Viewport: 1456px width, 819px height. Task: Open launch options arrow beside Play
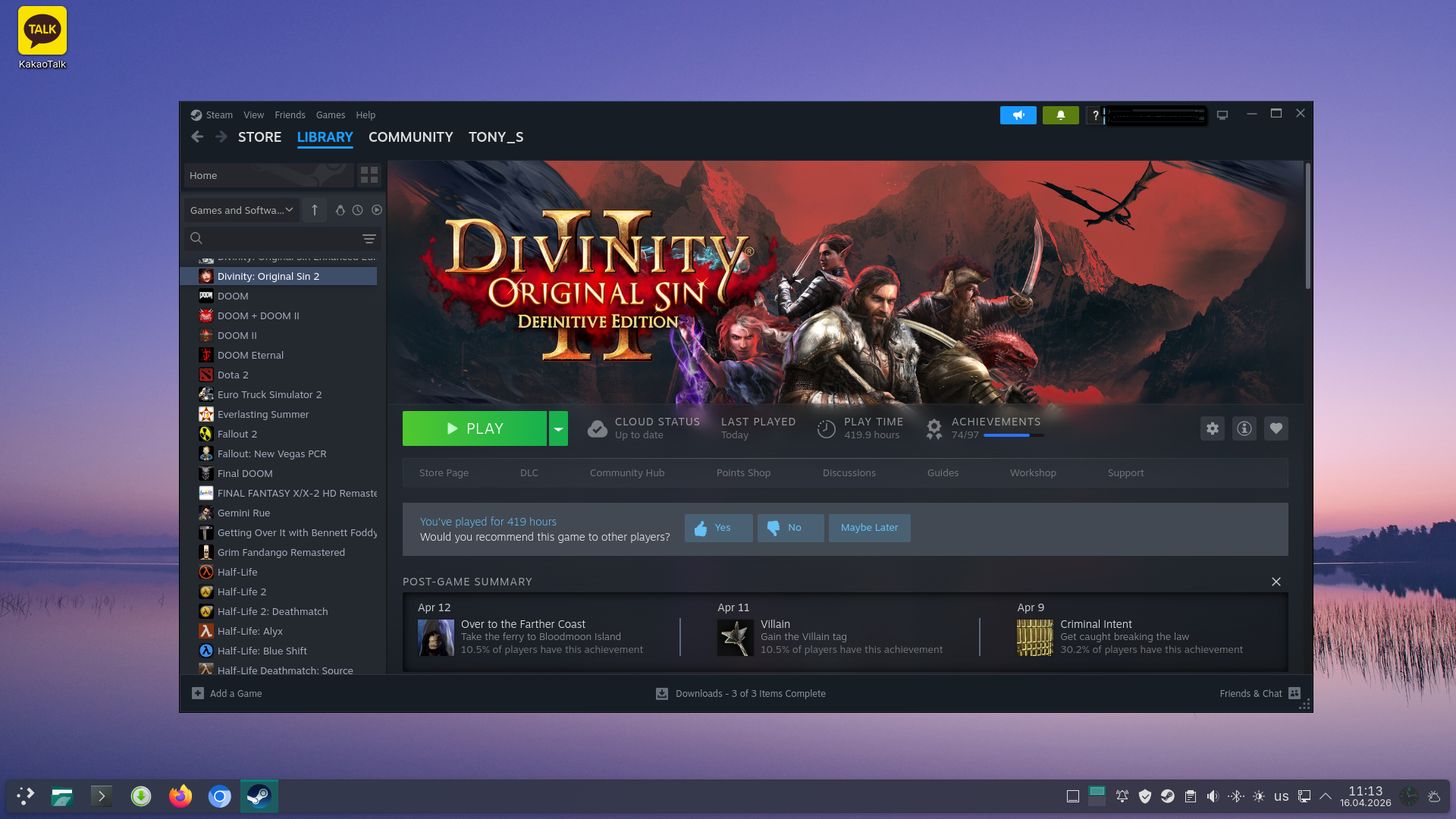click(558, 428)
